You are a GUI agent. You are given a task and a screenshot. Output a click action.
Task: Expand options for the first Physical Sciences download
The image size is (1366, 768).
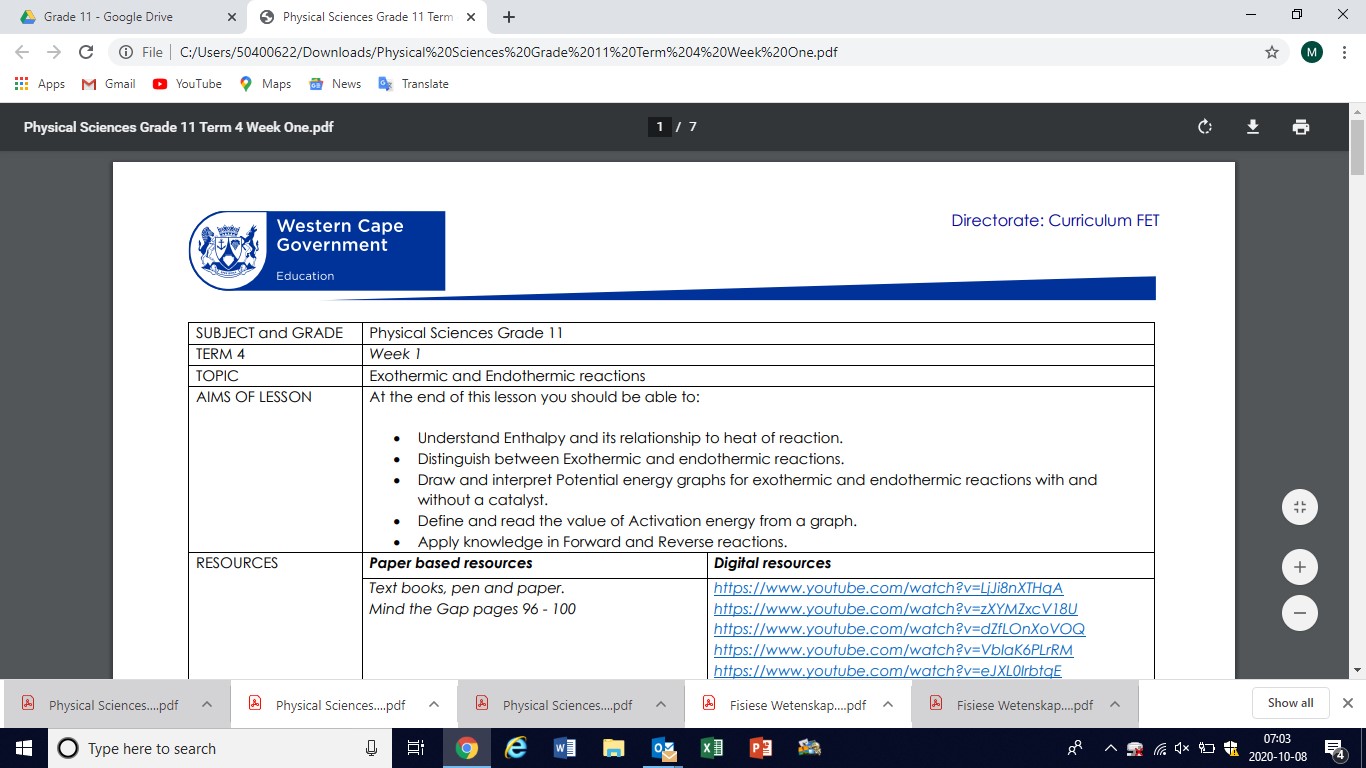tap(207, 705)
